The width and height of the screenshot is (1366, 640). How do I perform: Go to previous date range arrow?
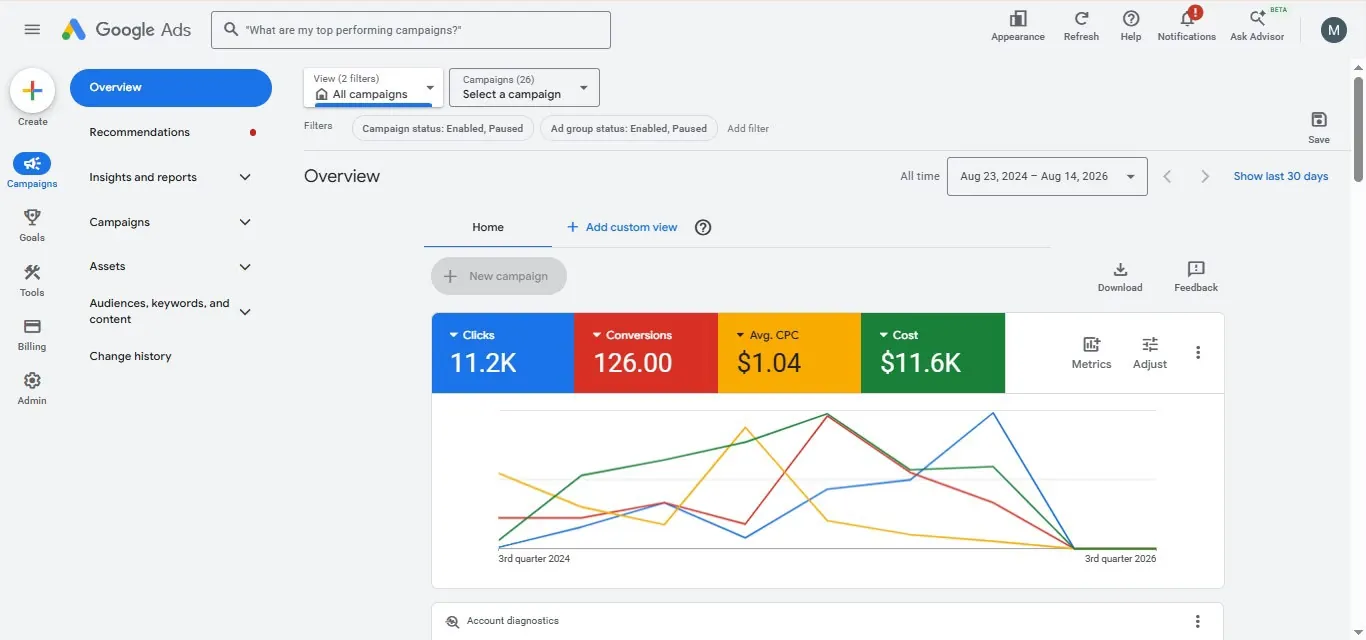[1167, 176]
